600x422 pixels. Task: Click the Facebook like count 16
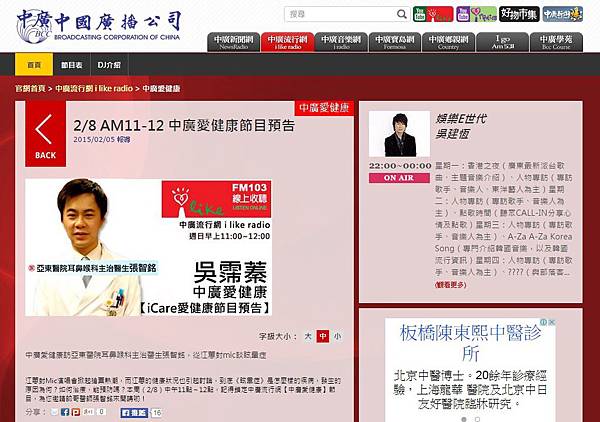[157, 413]
